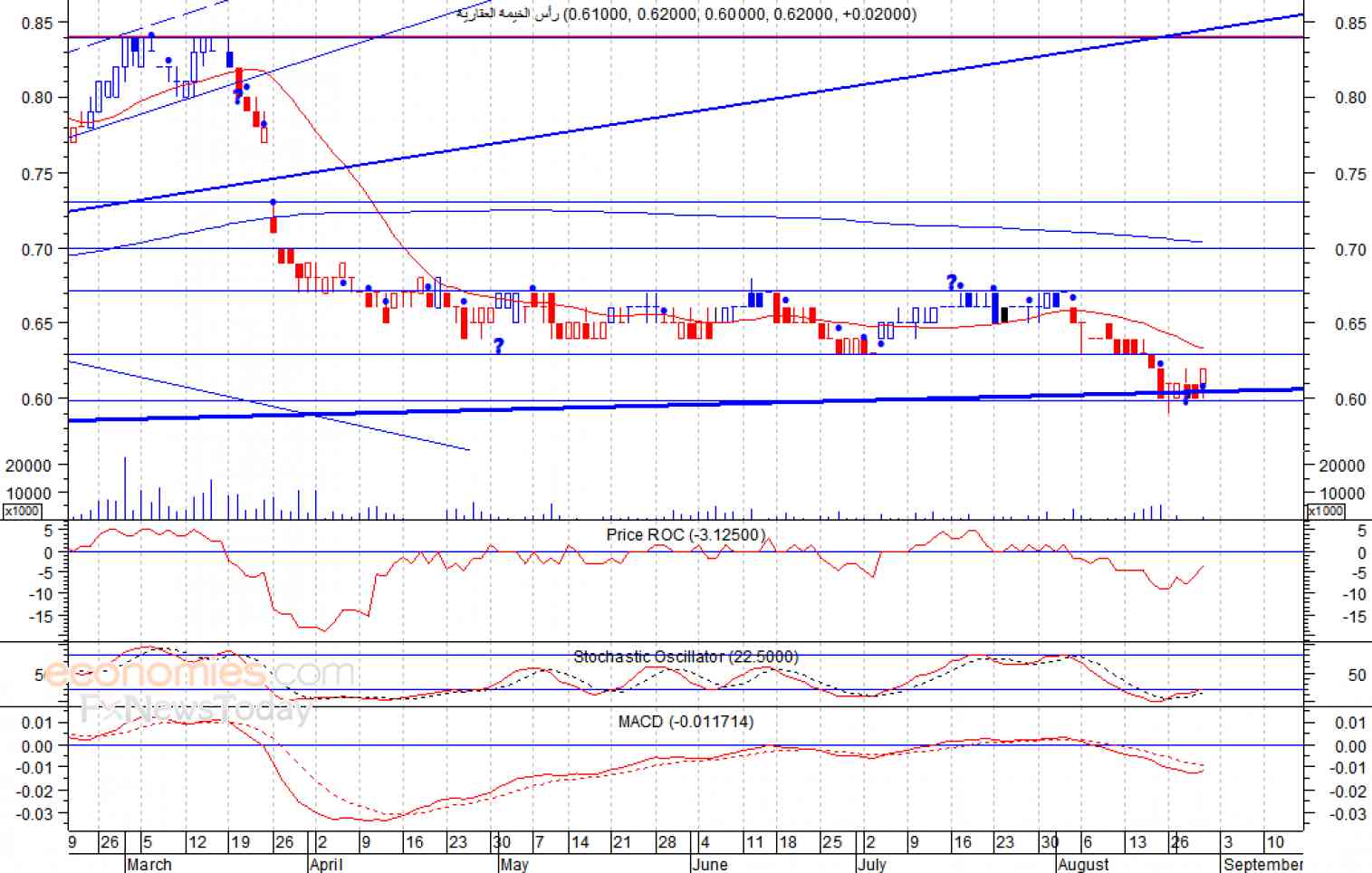Click the "Price ROC (-3.12500)" indicator label
The image size is (1372, 873).
(x=686, y=535)
